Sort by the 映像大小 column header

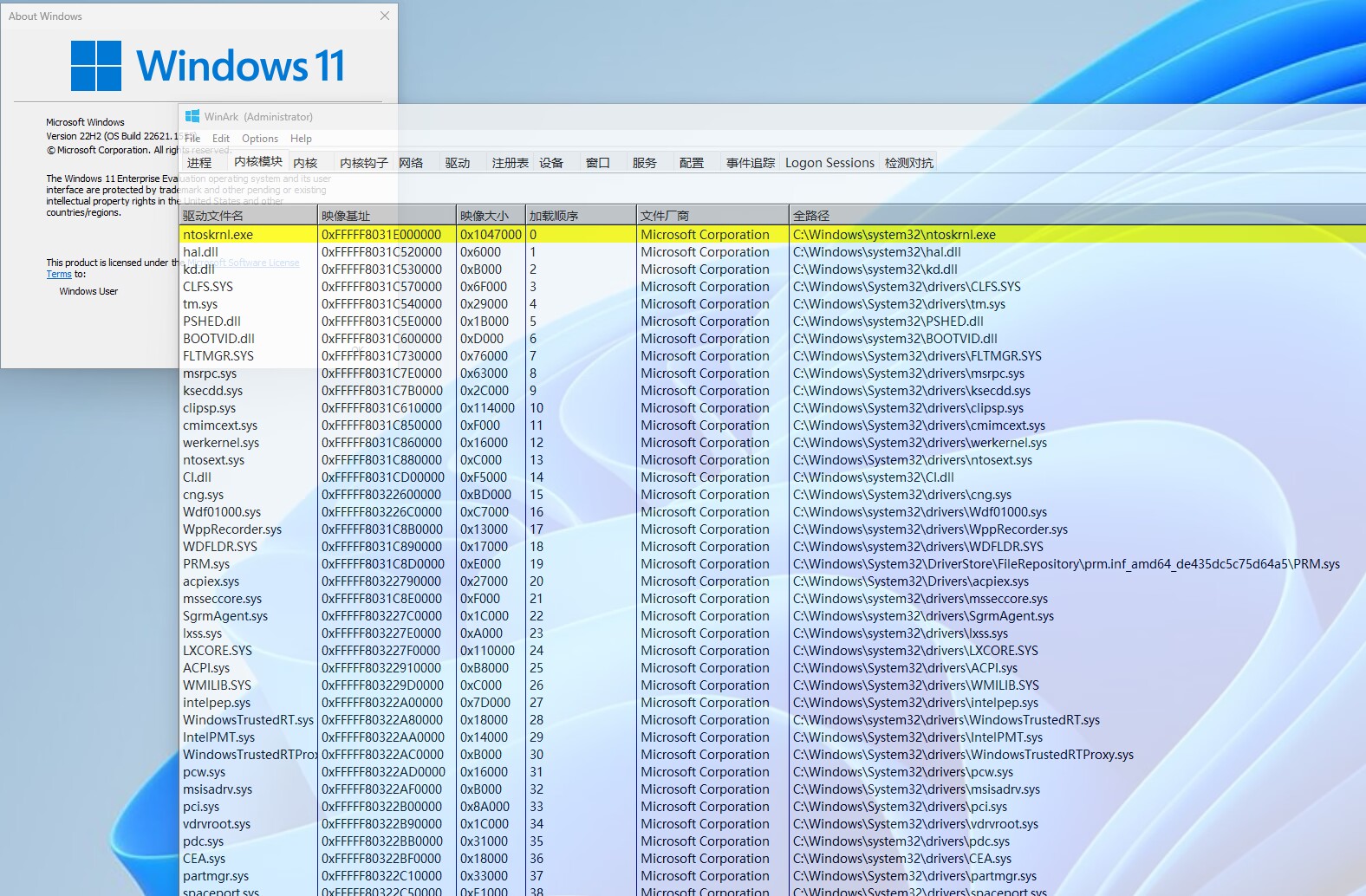[x=491, y=215]
